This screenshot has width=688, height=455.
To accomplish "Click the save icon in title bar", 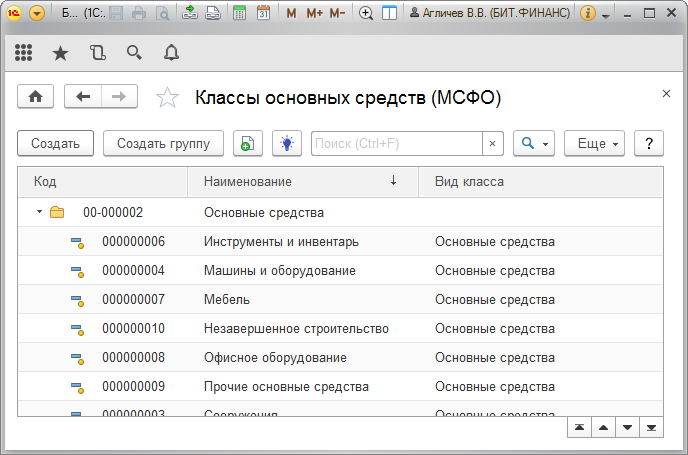I will tap(116, 13).
